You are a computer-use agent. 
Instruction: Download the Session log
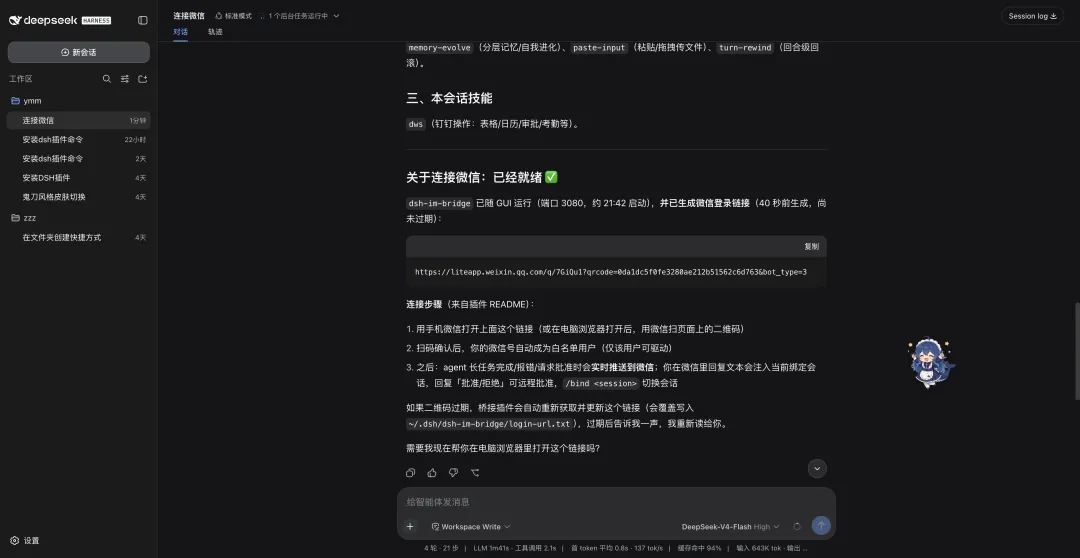[x=1032, y=16]
